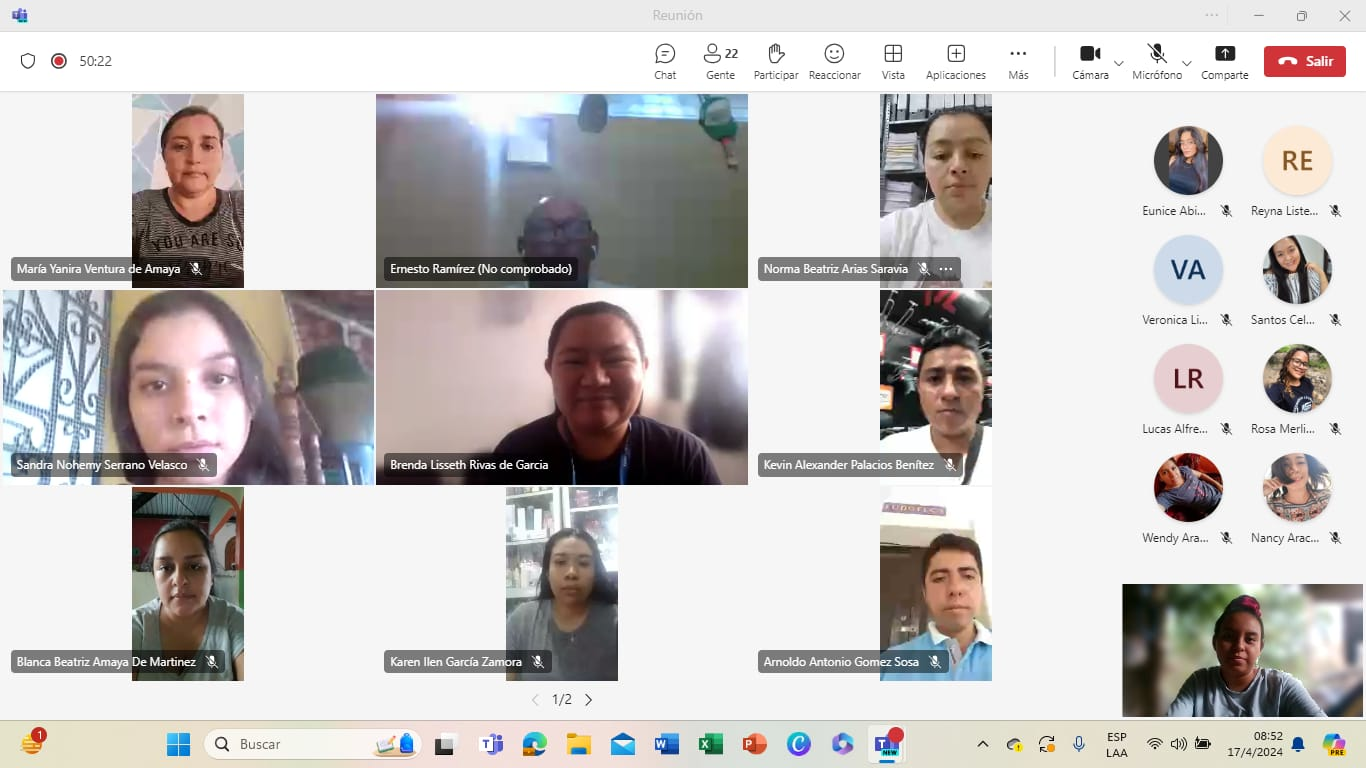This screenshot has height=768, width=1366.
Task: Click the Reyna RE avatar
Action: coord(1297,161)
